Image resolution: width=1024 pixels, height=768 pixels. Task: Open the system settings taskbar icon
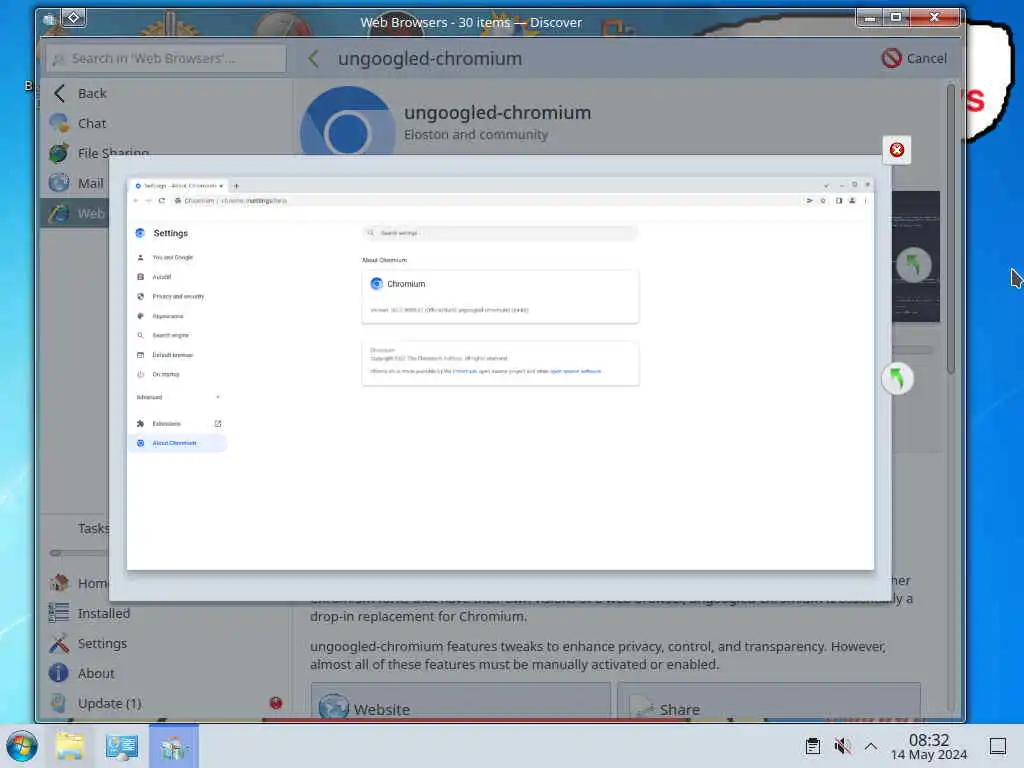(121, 746)
